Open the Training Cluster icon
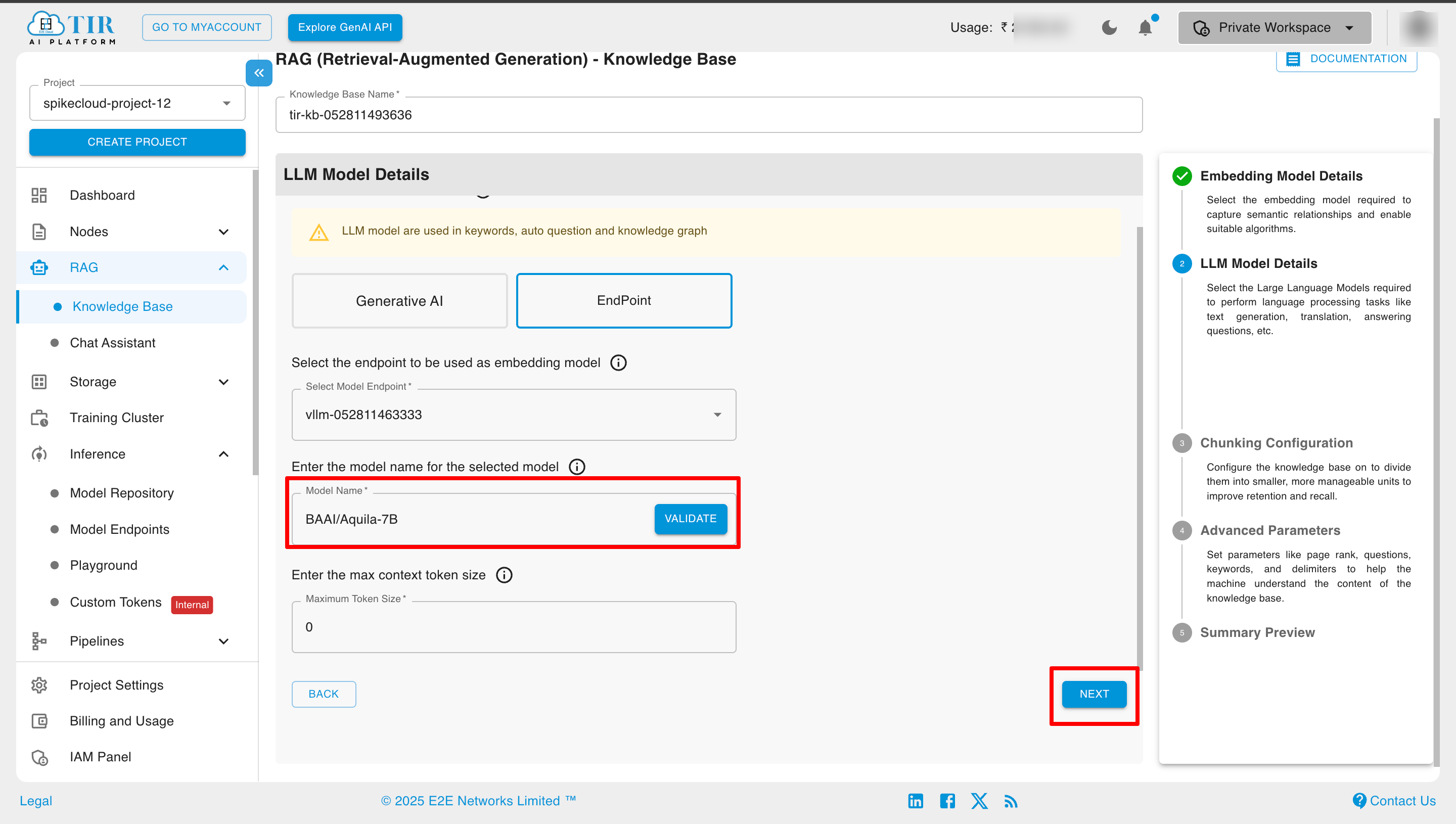Viewport: 1456px width, 824px height. (x=38, y=417)
